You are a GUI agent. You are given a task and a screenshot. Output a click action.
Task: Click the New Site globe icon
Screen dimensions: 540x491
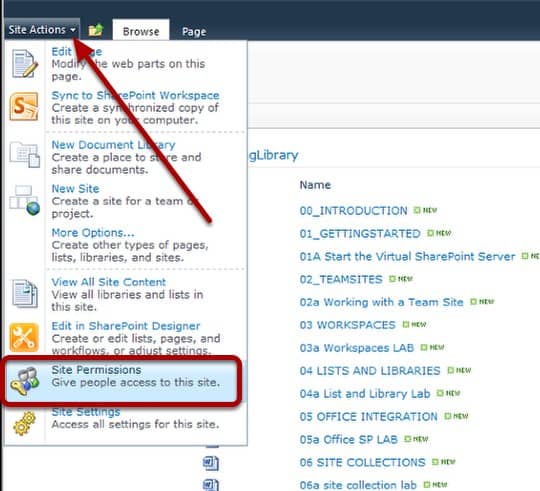(24, 200)
